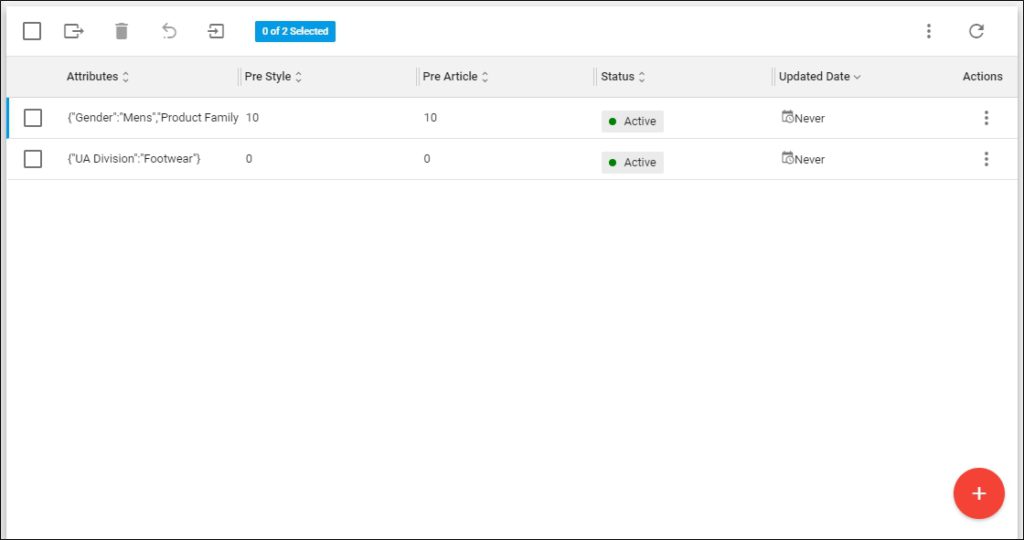Open actions menu for the UA Division row
Screen dimensions: 1024x540
[986, 159]
